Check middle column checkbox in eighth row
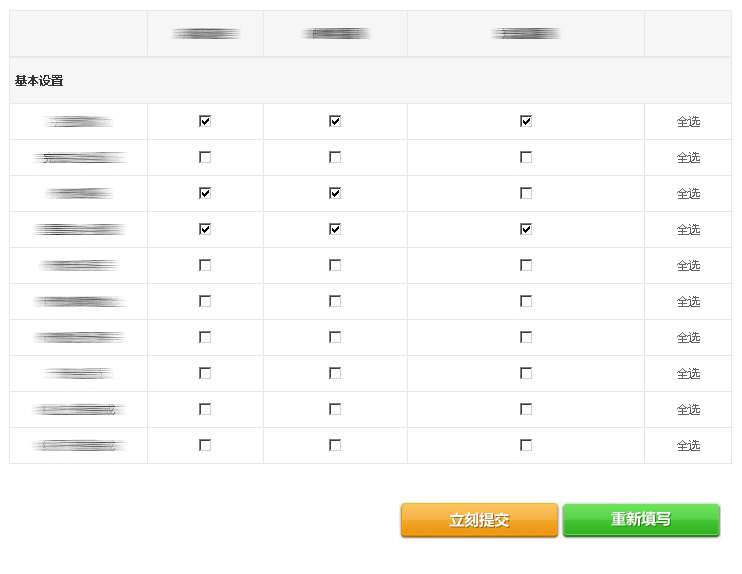The width and height of the screenshot is (742, 574). point(335,373)
